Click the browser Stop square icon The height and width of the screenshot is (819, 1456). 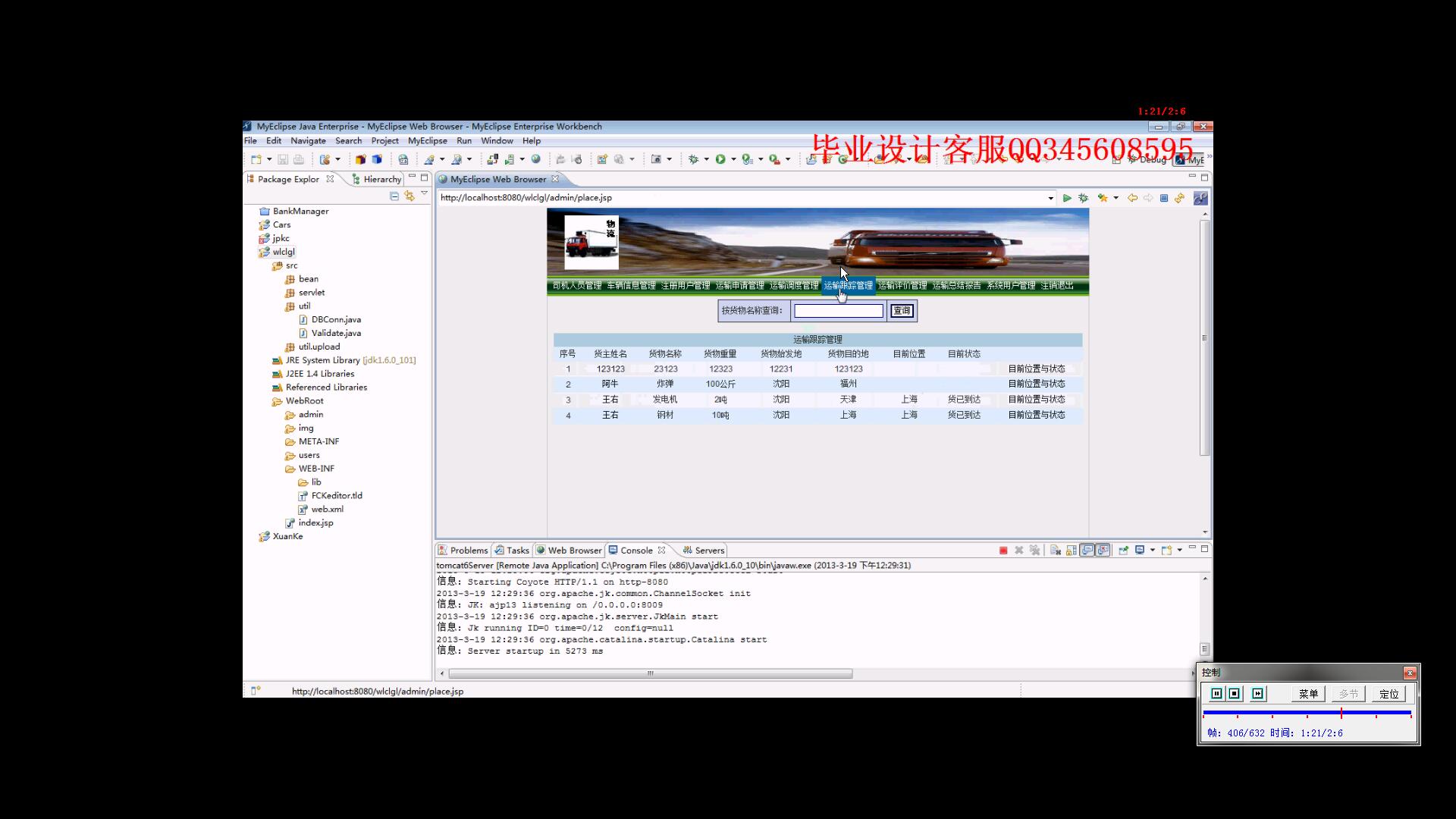pos(1164,198)
